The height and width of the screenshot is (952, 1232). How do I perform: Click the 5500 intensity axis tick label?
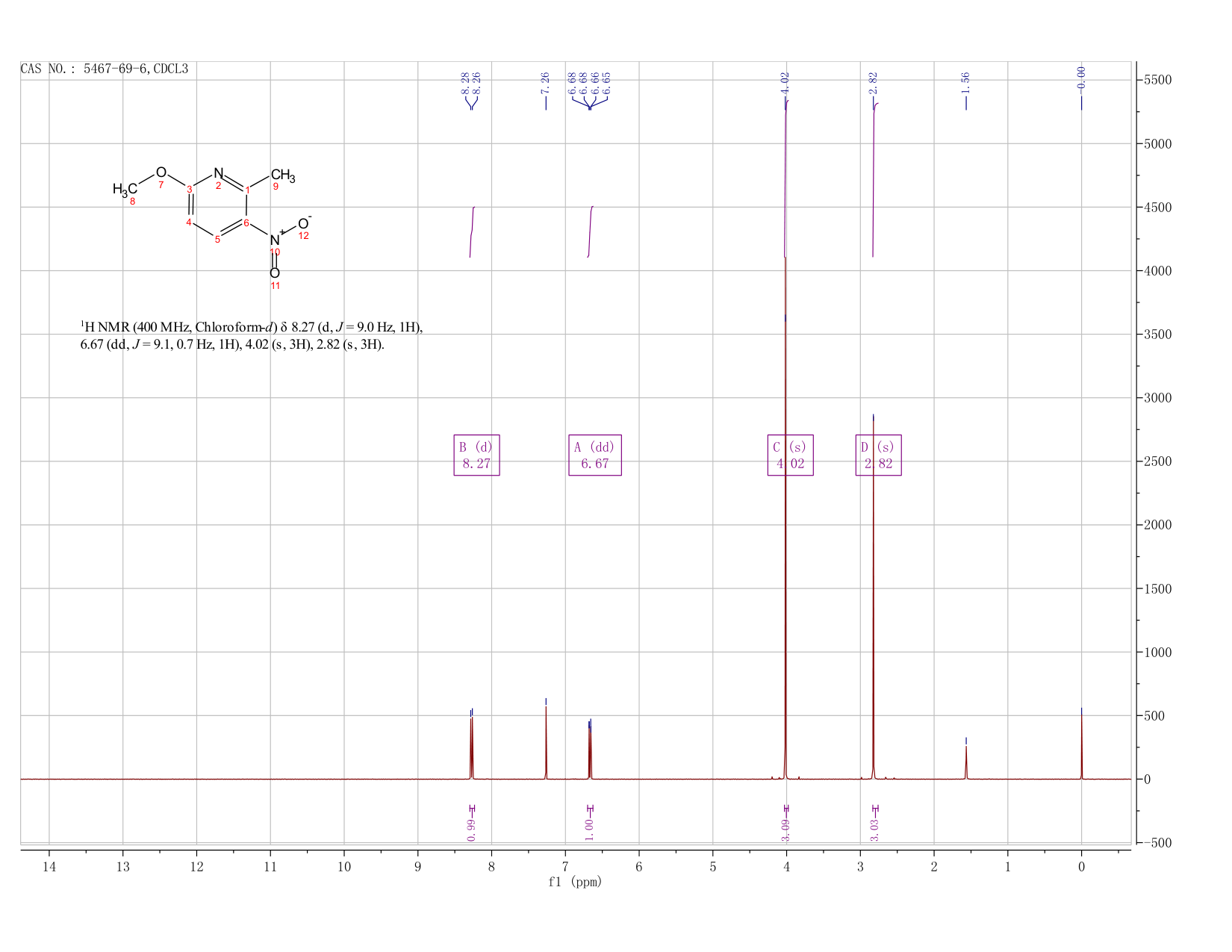tap(1156, 80)
